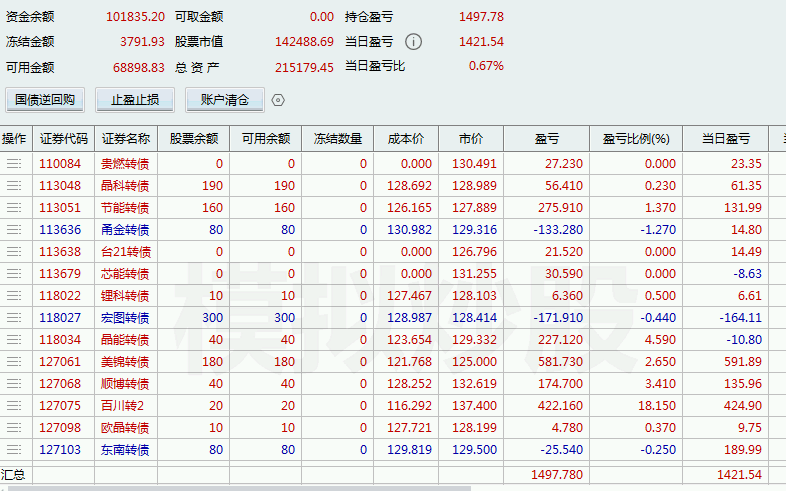
Task: Click the operation icon for 宏图转债
Action: click(x=14, y=317)
